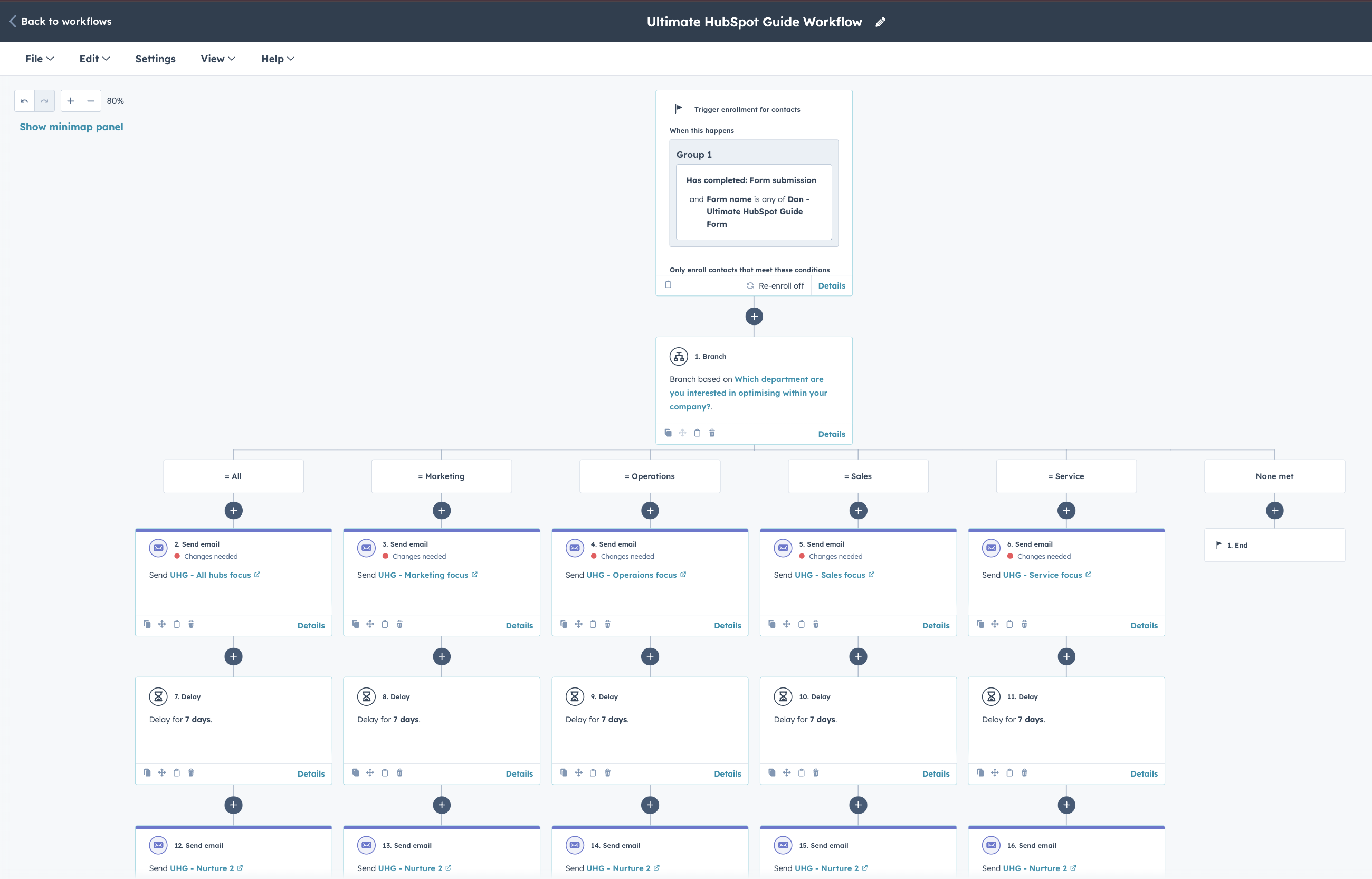Open Details on the Branch action
This screenshot has height=879, width=1372.
pos(832,434)
